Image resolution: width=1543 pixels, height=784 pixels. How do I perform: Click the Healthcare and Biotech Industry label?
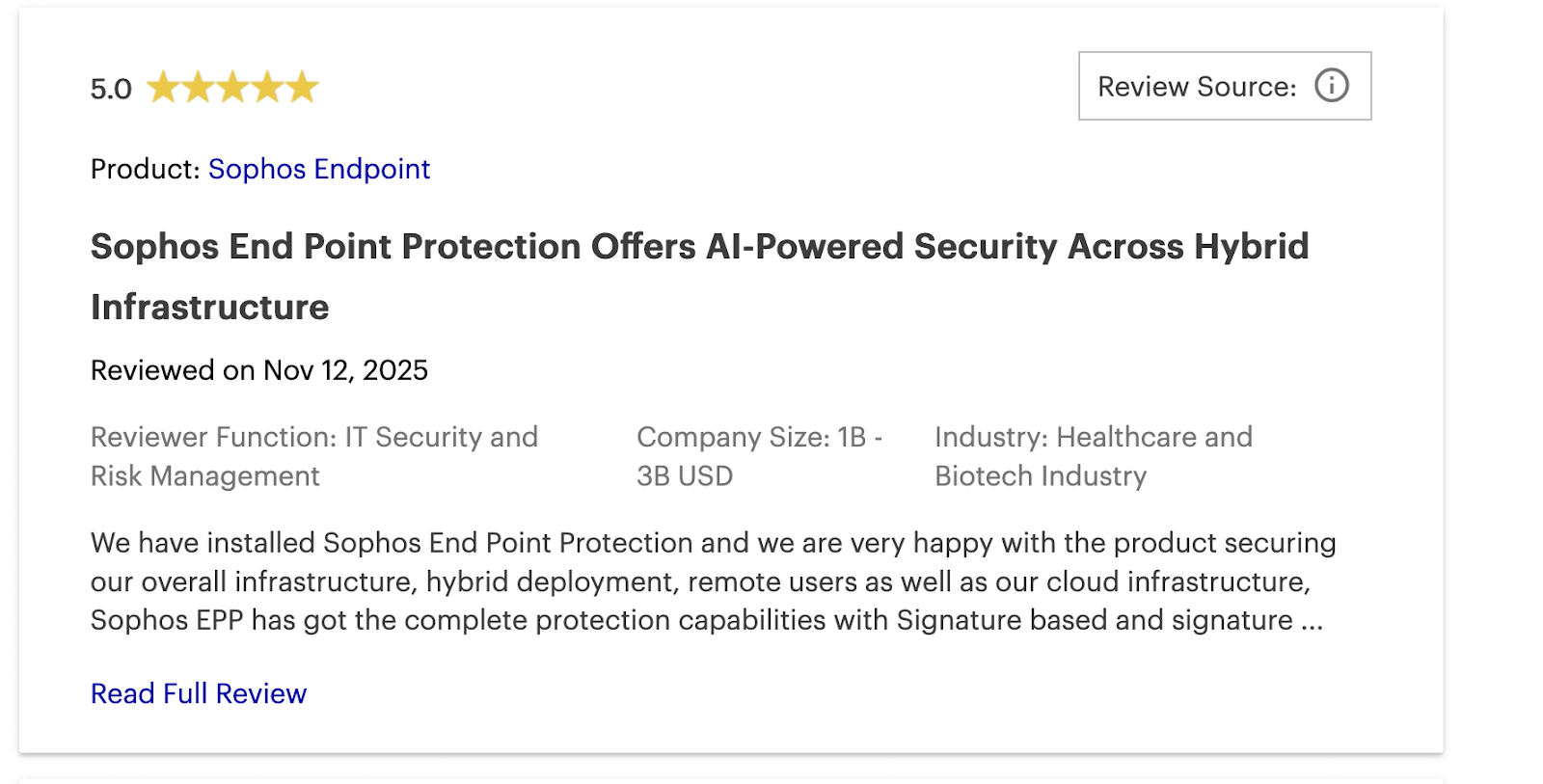[1093, 455]
